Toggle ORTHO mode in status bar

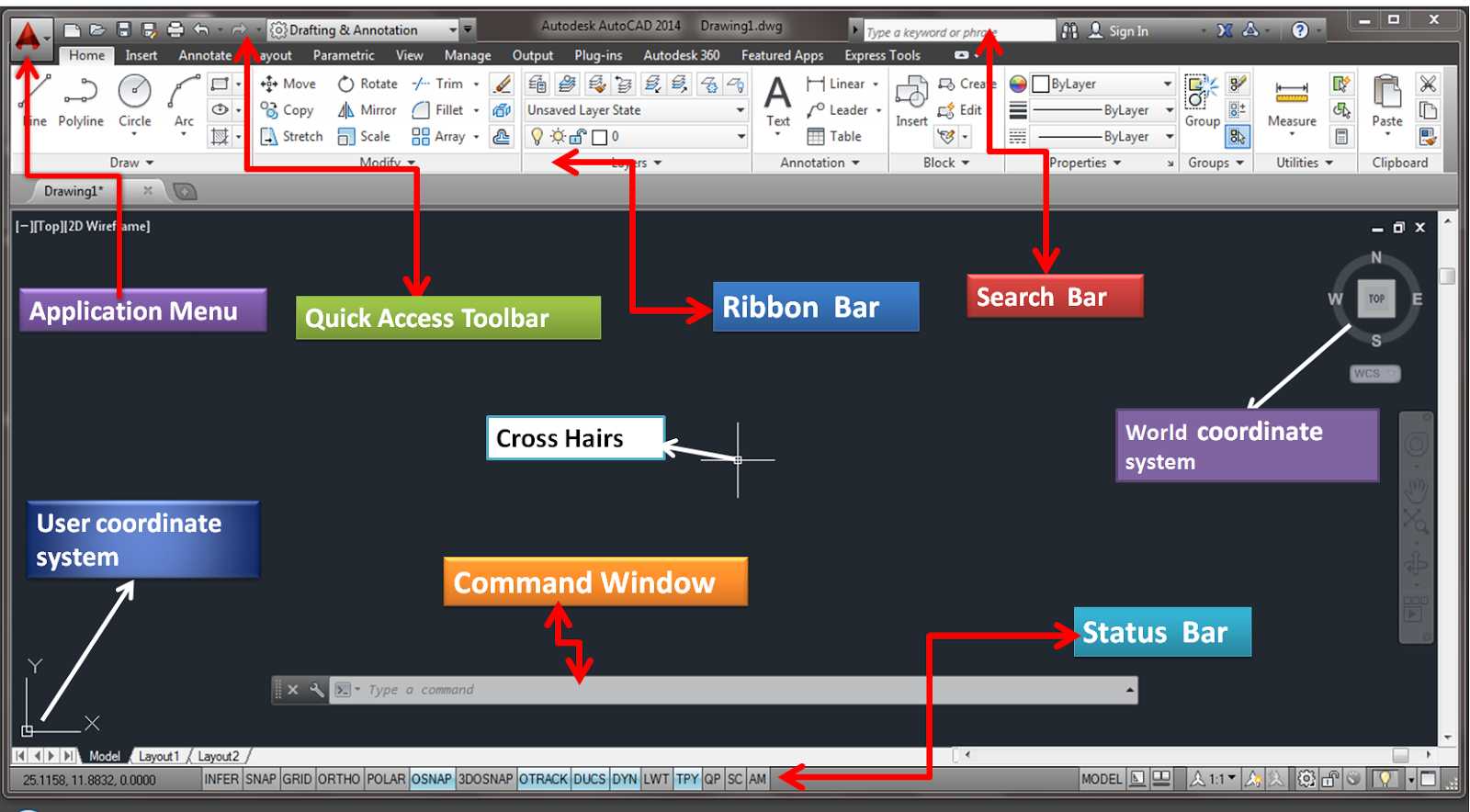point(339,779)
